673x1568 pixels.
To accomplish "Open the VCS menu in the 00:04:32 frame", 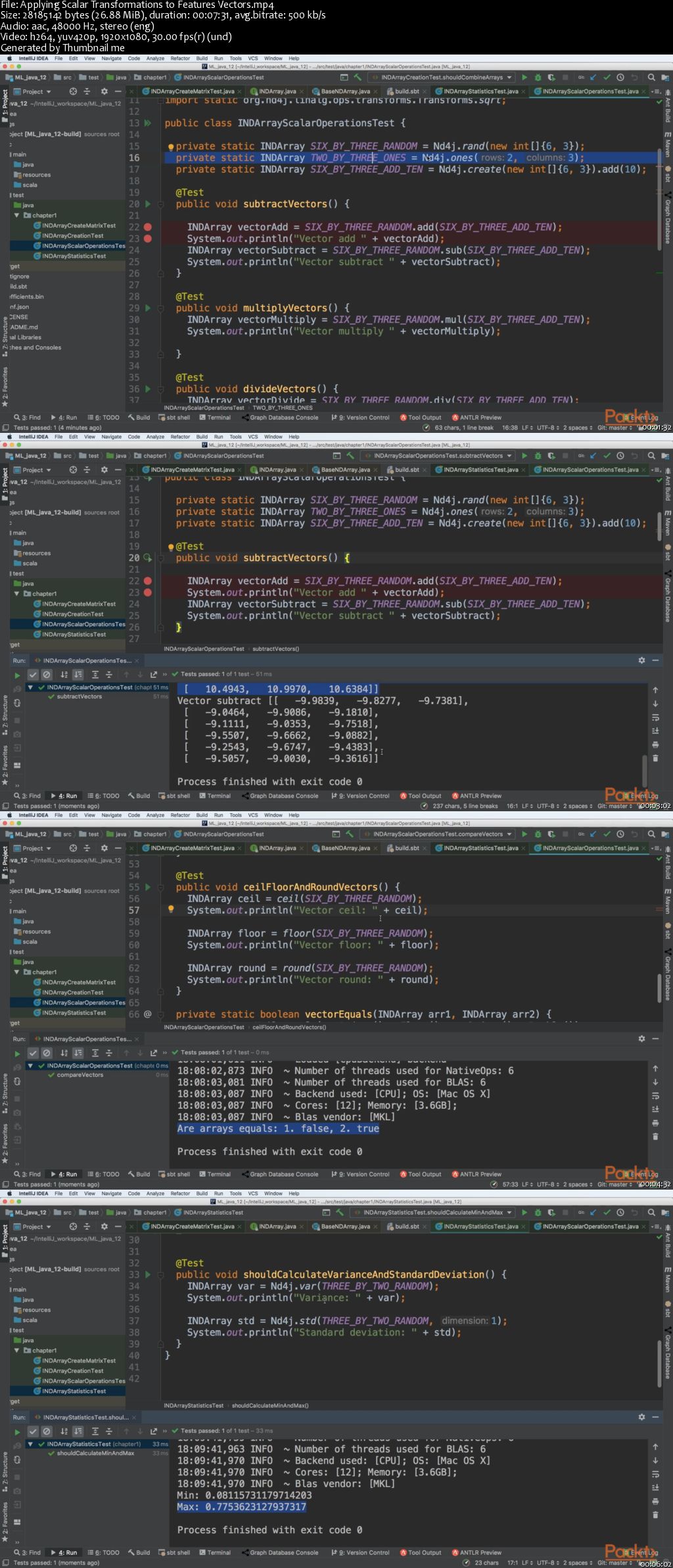I will (x=253, y=815).
